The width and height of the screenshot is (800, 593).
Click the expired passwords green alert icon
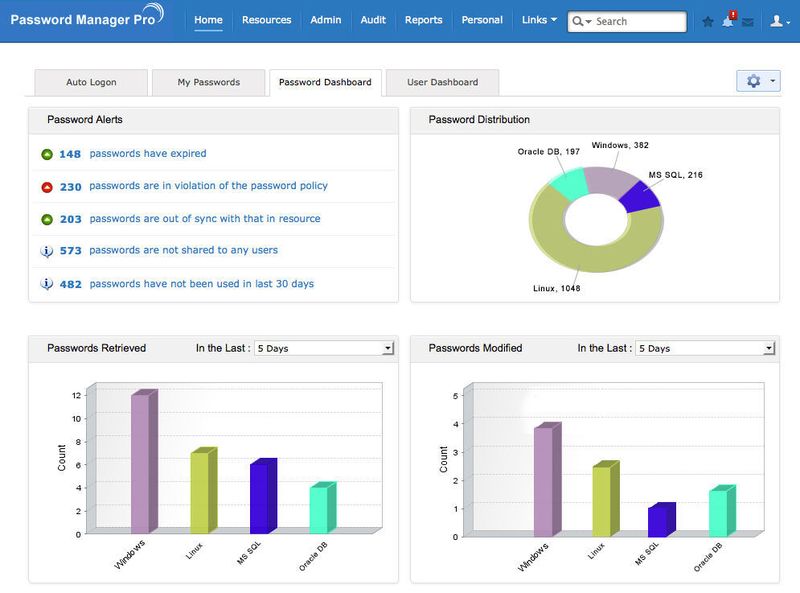(48, 153)
